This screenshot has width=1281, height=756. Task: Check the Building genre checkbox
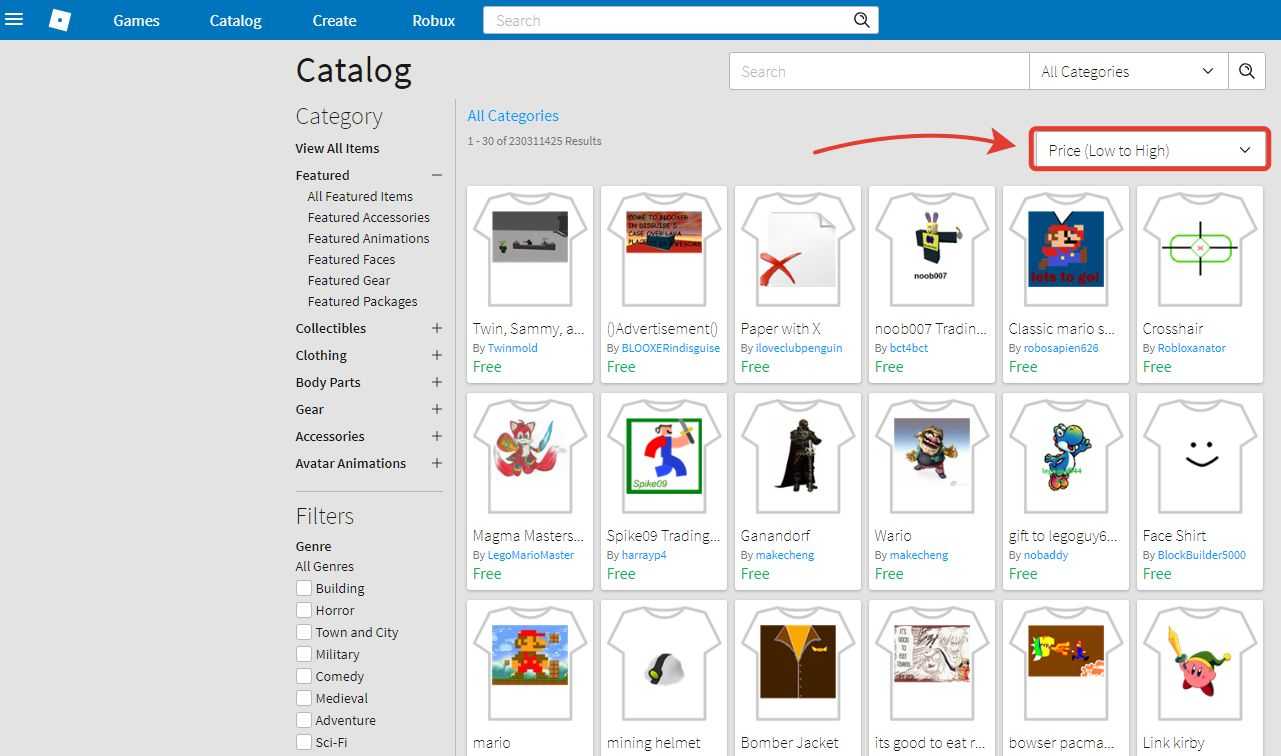tap(304, 588)
